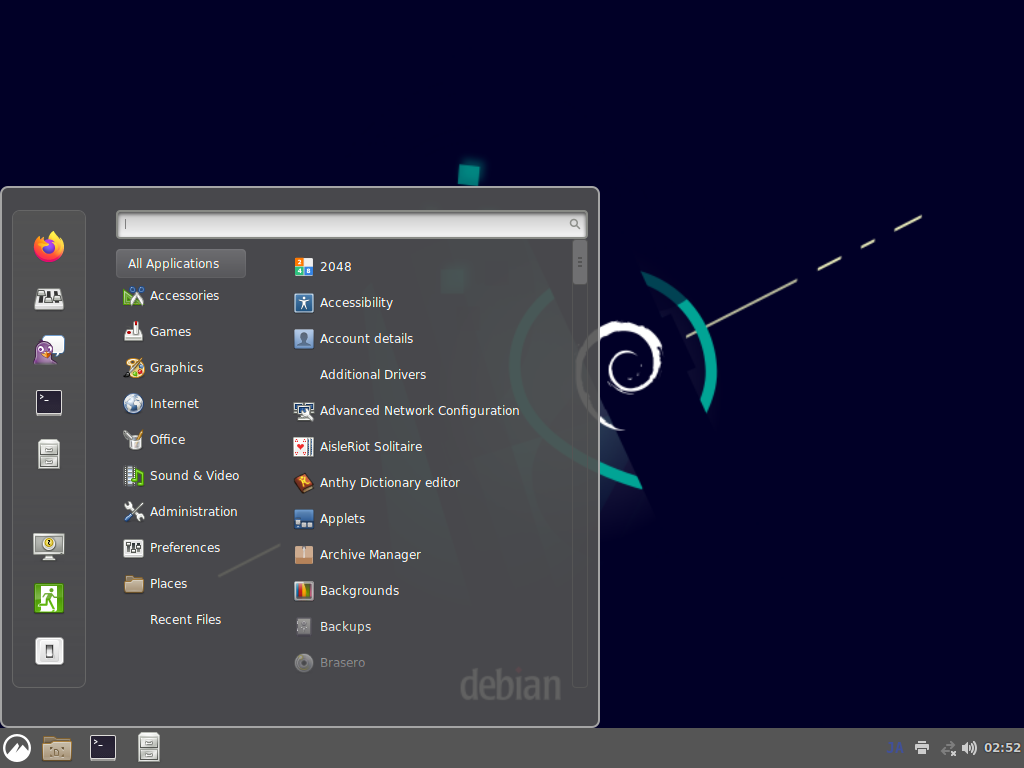Check network status via tray icon
The height and width of the screenshot is (768, 1024).
(946, 747)
